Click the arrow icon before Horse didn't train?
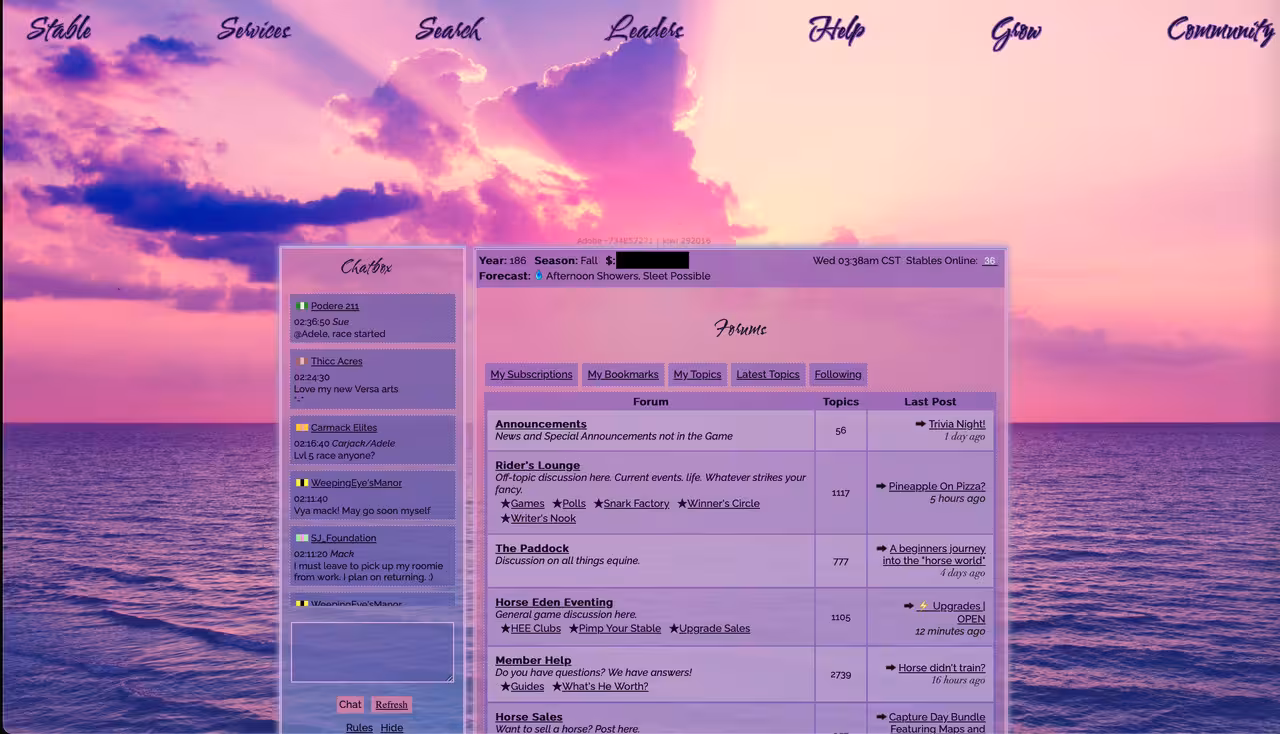Viewport: 1280px width, 734px height. pyautogui.click(x=890, y=667)
